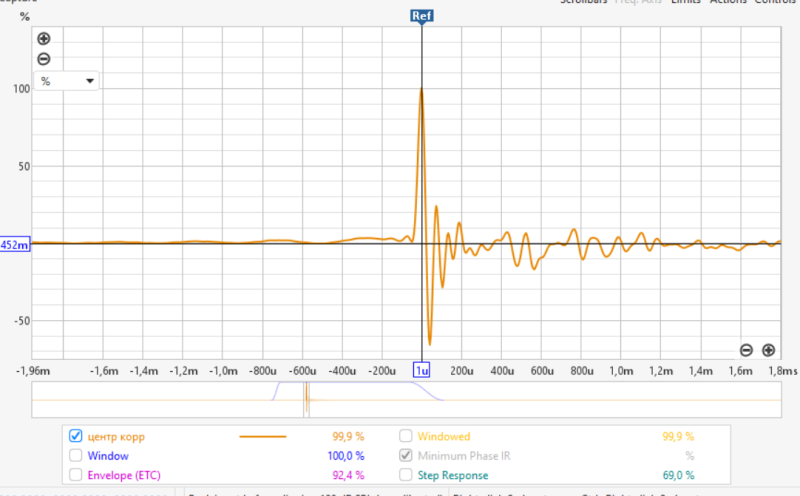The image size is (800, 496).
Task: Click the blue Ref marker above the graph
Action: point(422,16)
